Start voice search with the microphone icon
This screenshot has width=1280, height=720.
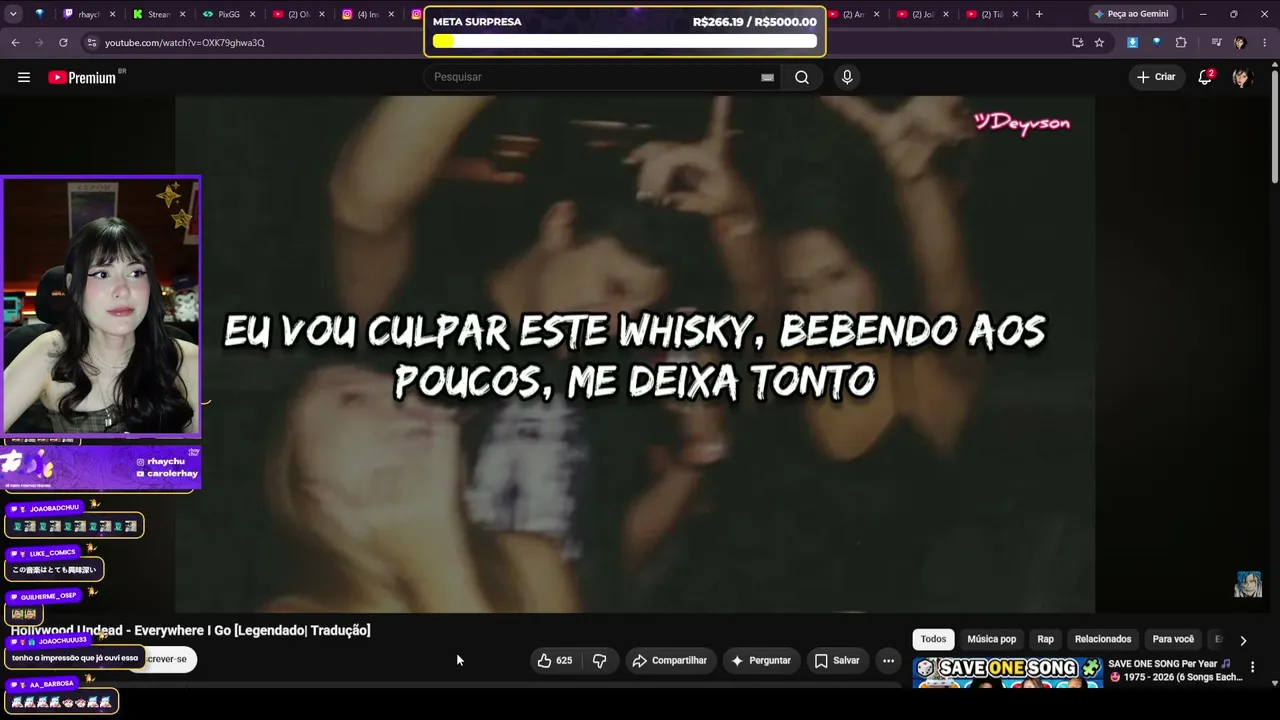click(847, 77)
